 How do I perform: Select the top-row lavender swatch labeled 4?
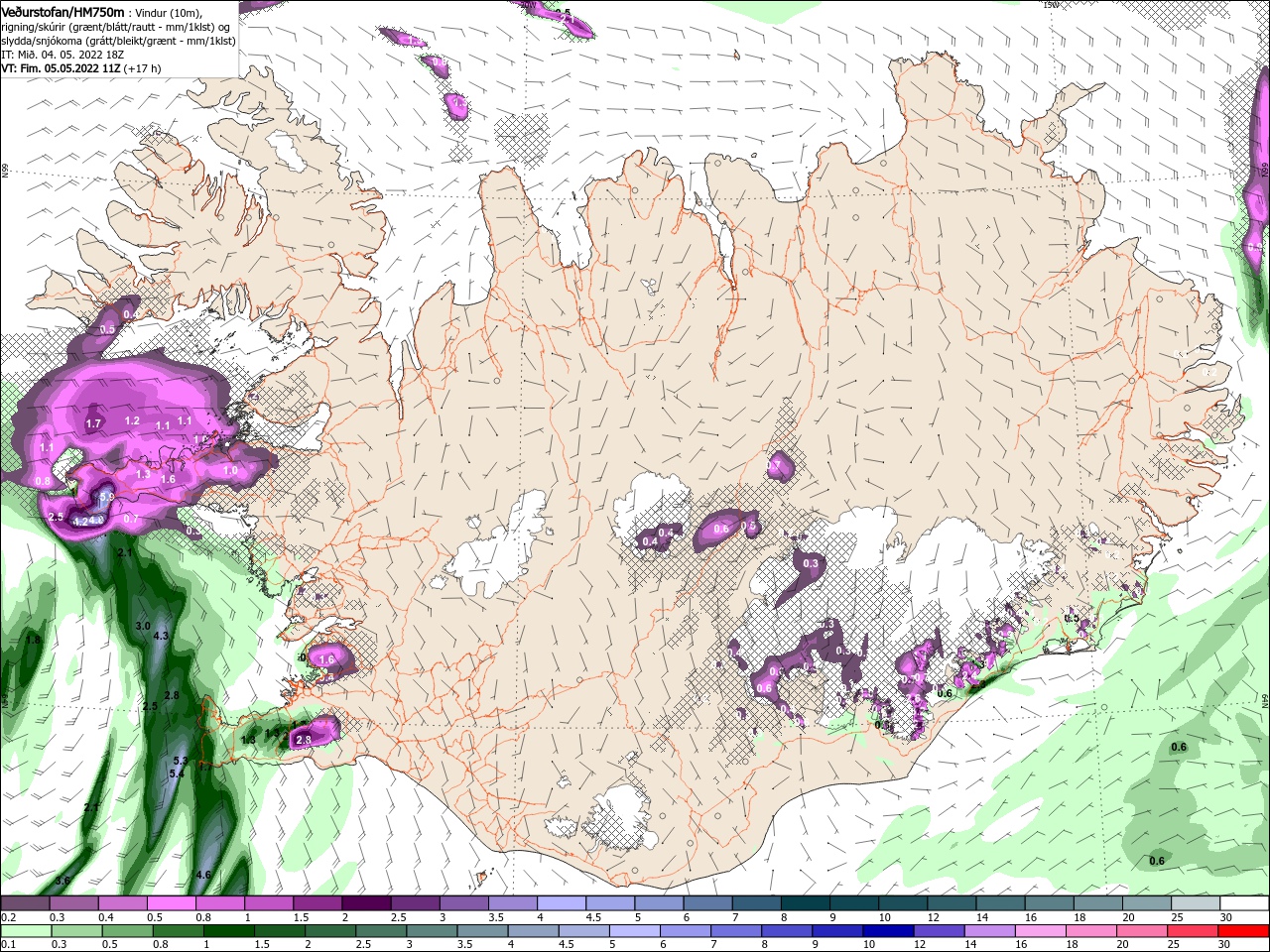[560, 903]
